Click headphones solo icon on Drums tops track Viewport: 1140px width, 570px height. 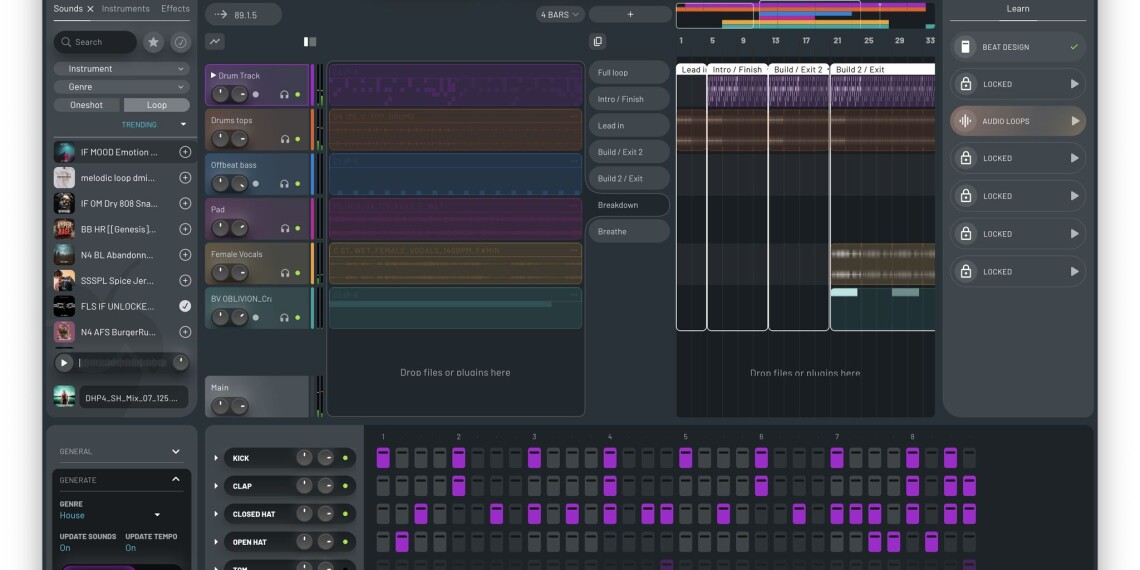pos(284,139)
